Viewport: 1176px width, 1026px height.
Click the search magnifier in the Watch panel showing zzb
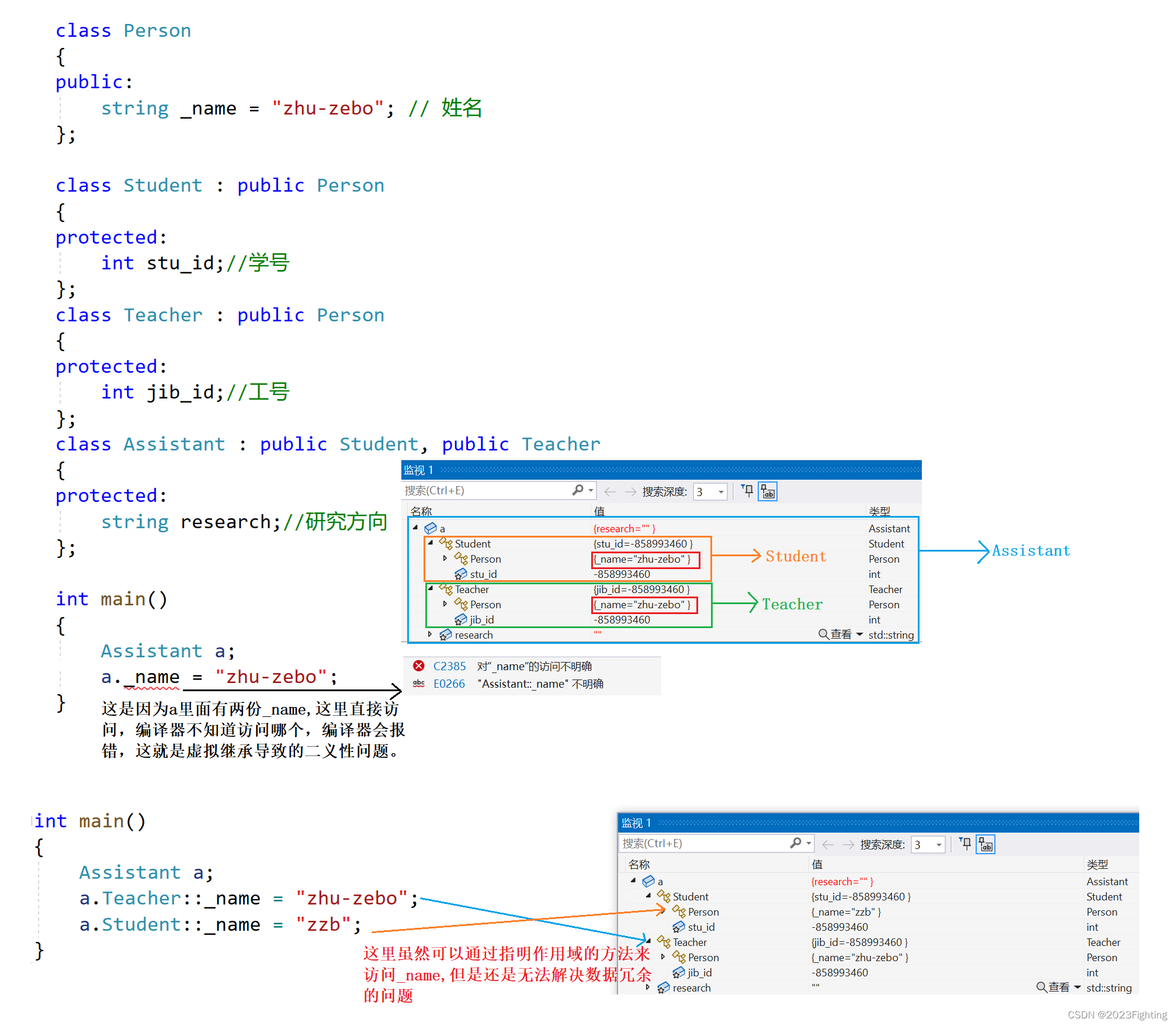(796, 843)
